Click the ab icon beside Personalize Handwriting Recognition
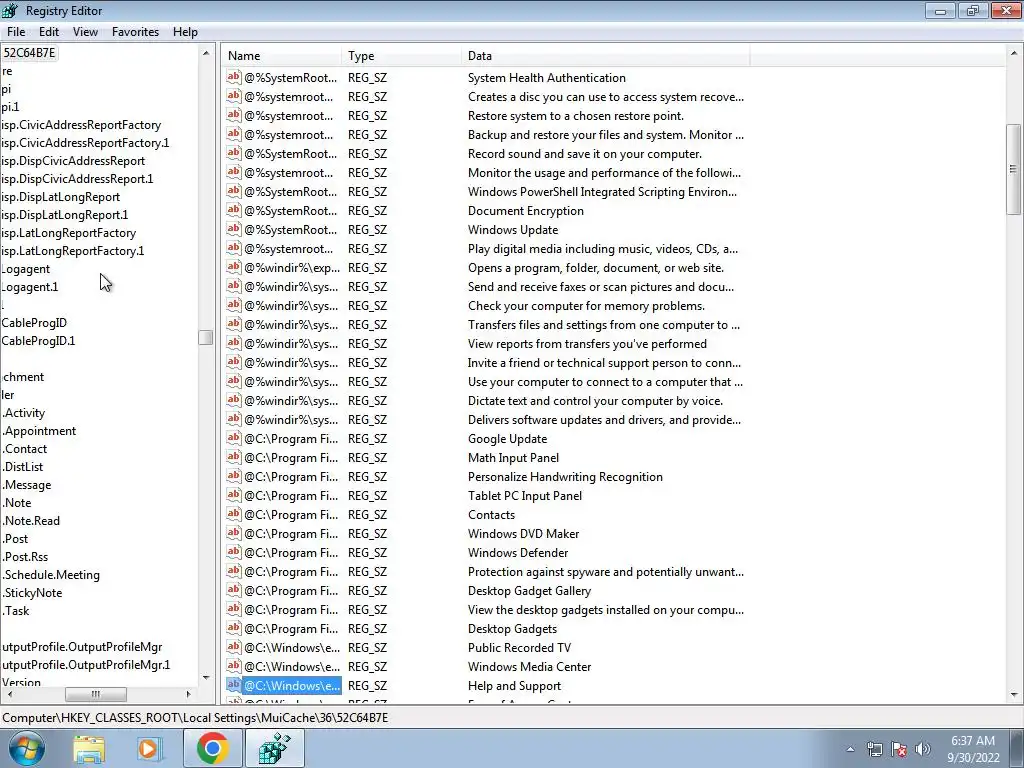The height and width of the screenshot is (768, 1024). (234, 476)
